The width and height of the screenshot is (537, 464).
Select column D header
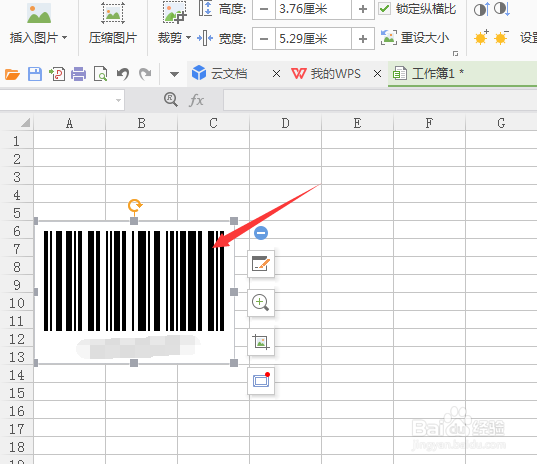pos(285,123)
